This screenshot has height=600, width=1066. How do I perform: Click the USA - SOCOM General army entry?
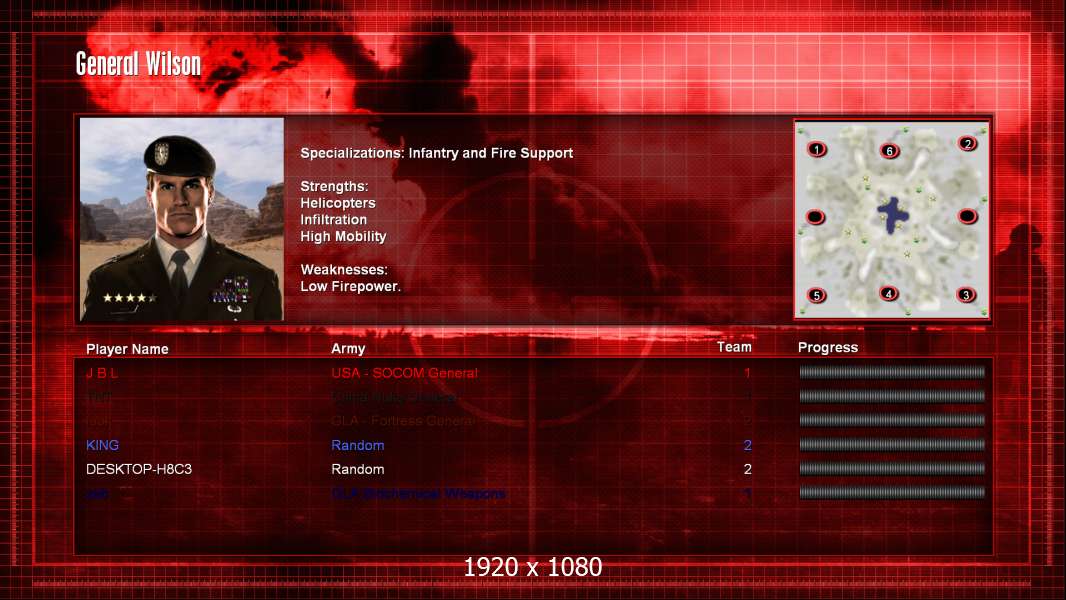pyautogui.click(x=405, y=372)
